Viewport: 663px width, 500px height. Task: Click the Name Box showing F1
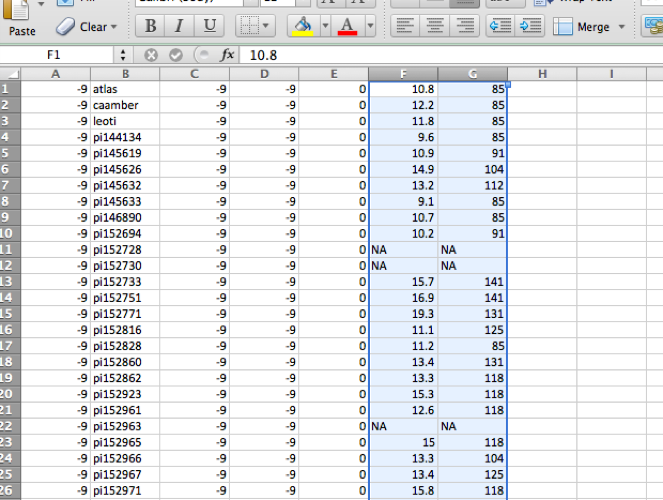pos(56,55)
